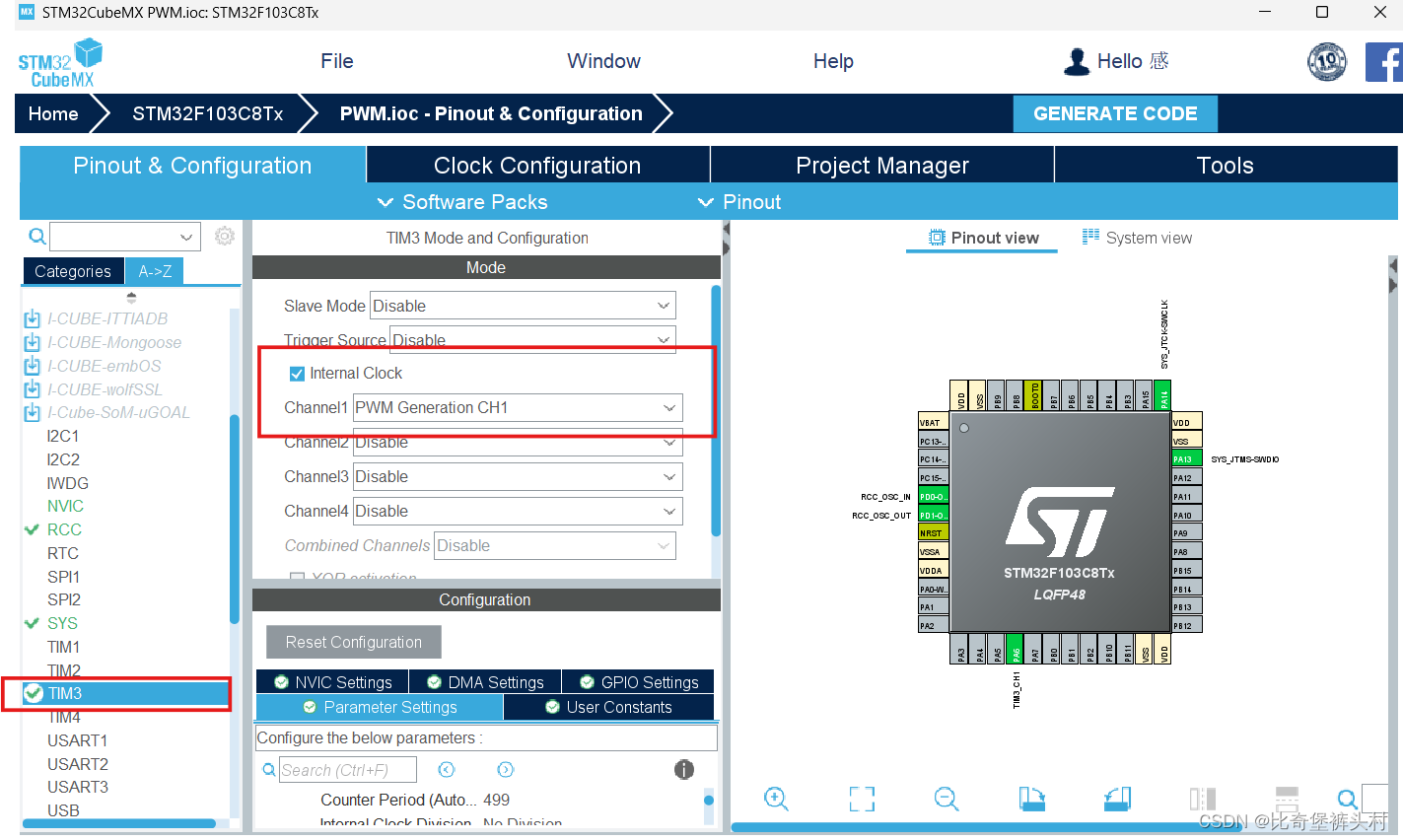Click download icon beside I-CUBE-wolfSSL
The width and height of the screenshot is (1403, 840).
click(33, 389)
